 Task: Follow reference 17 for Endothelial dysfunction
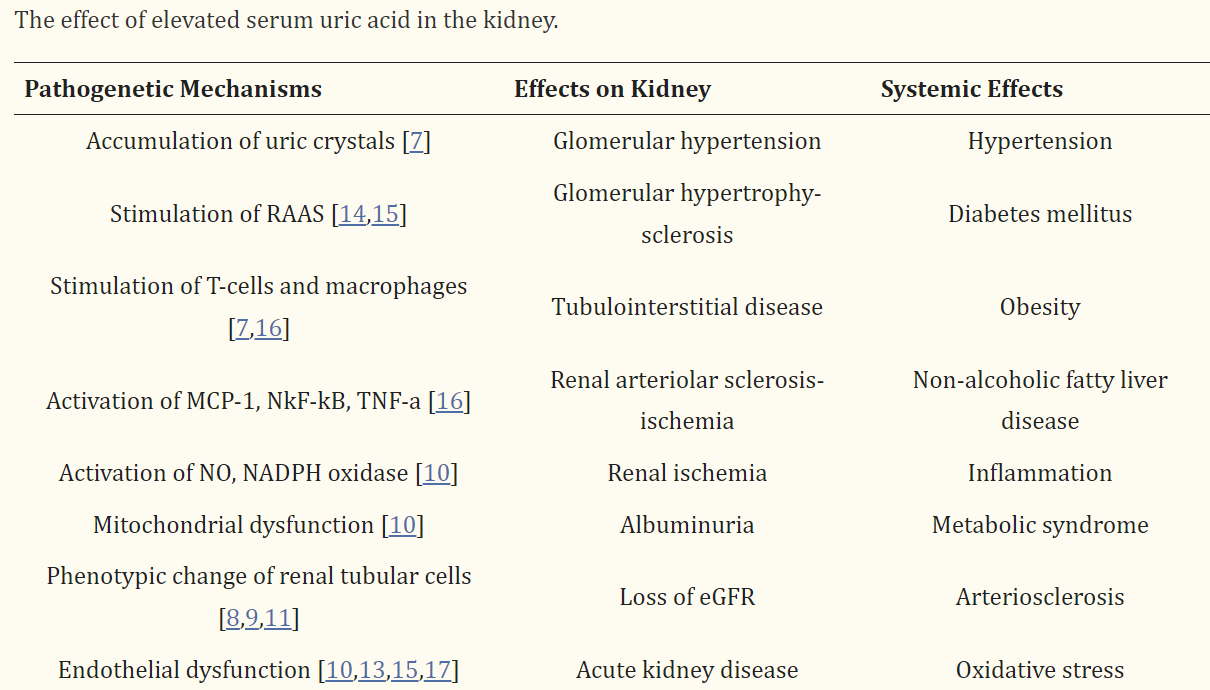(x=438, y=670)
